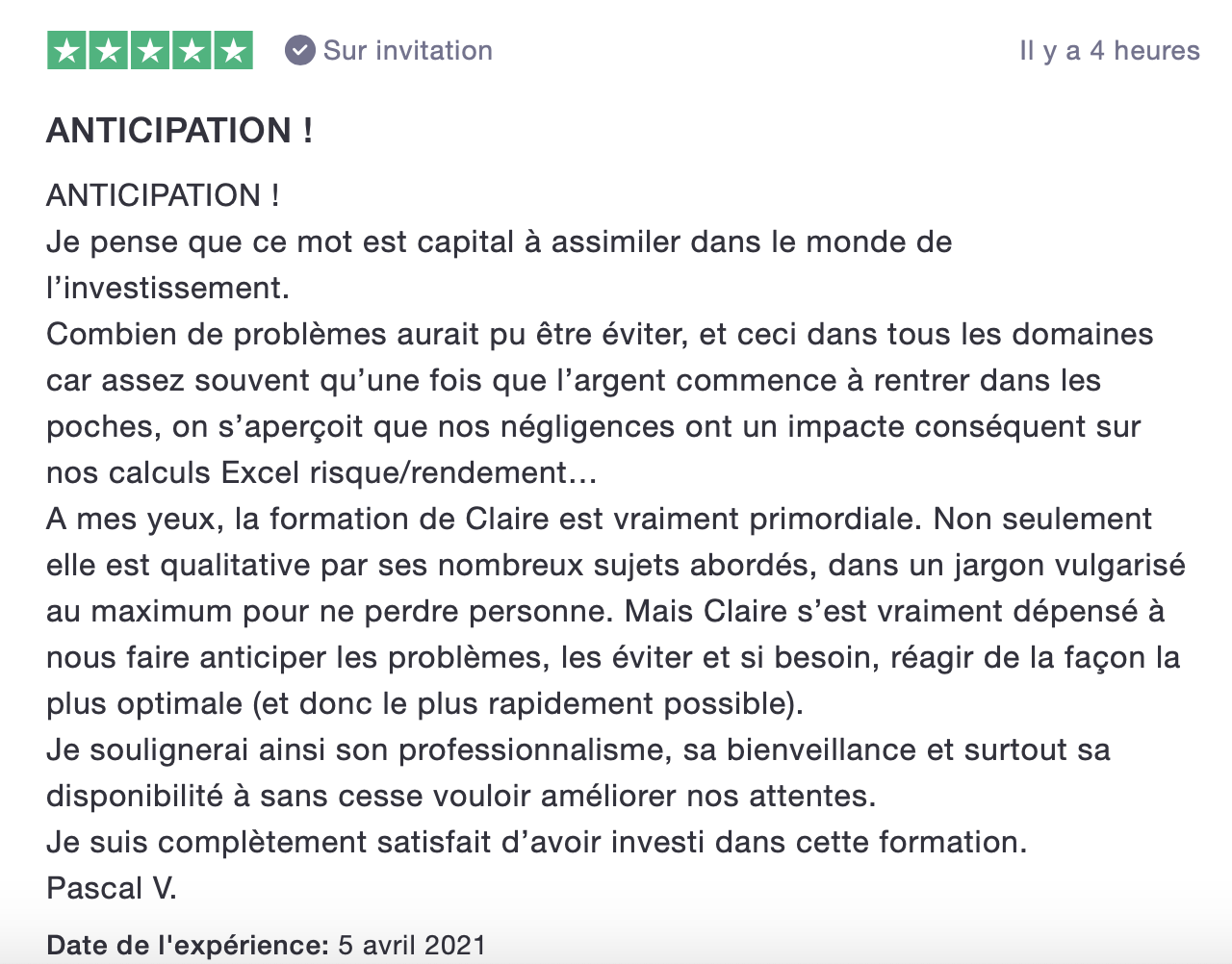Click the fourth green star icon
This screenshot has height=964, width=1232.
(x=192, y=51)
